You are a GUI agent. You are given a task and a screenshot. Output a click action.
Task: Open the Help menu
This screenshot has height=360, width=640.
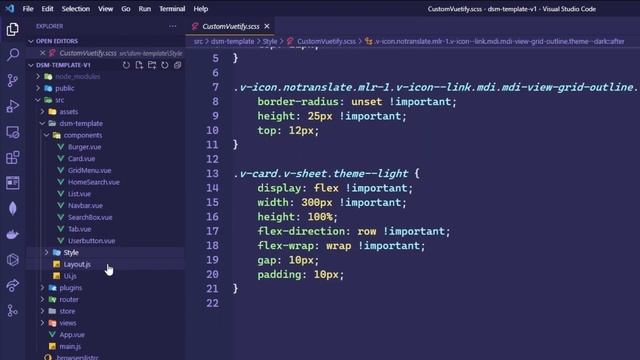click(x=200, y=9)
